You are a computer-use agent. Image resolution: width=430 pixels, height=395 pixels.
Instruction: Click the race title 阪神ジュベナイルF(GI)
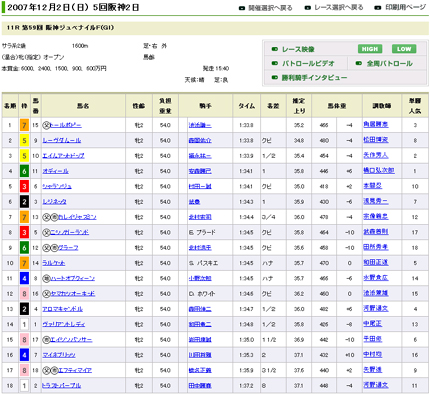(80, 28)
